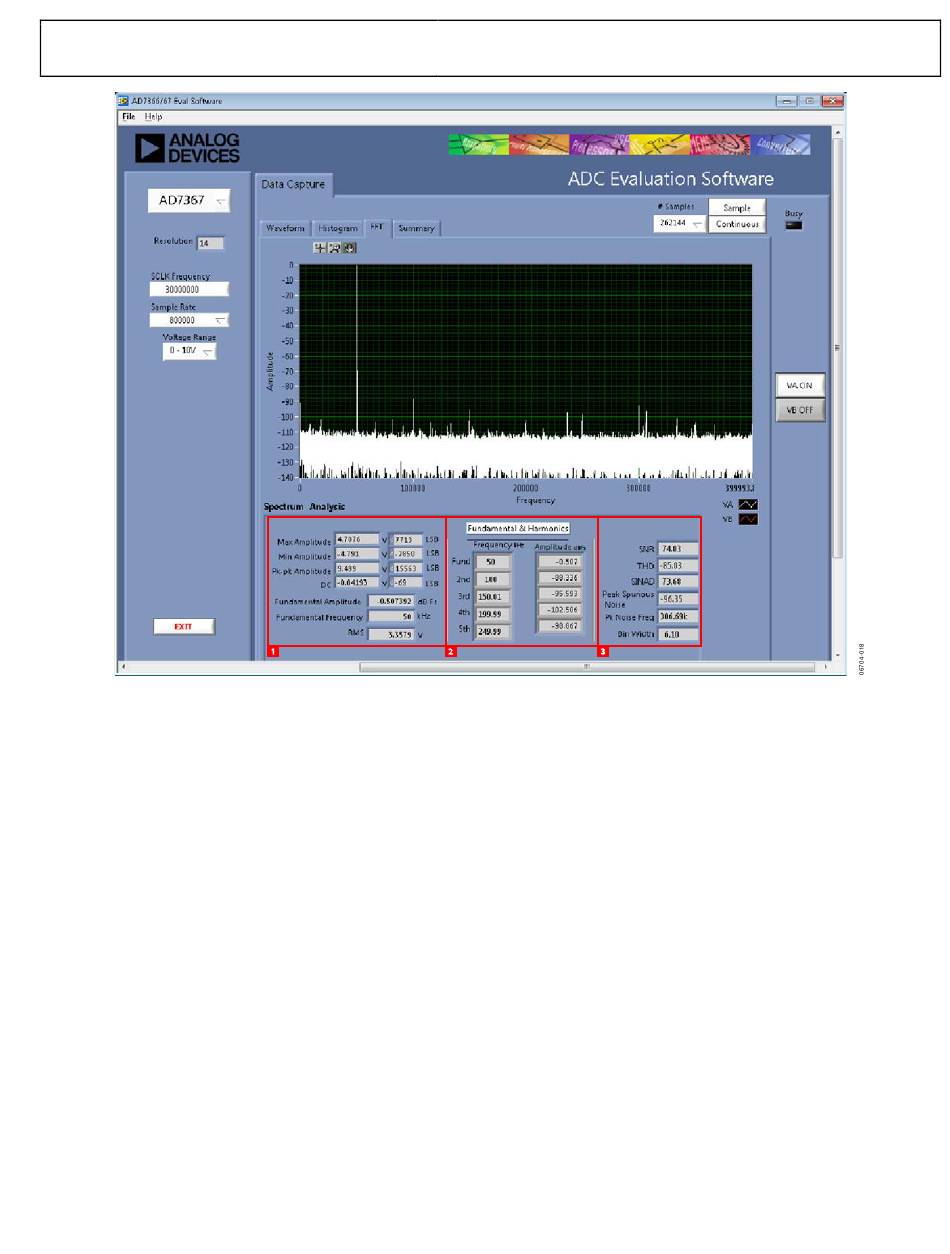Switch to the Histogram tab
This screenshot has height=1254, width=950.
coord(337,228)
